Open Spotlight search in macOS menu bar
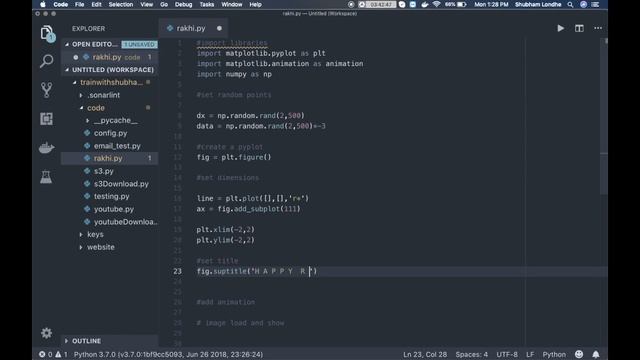The image size is (640, 360). [570, 4]
